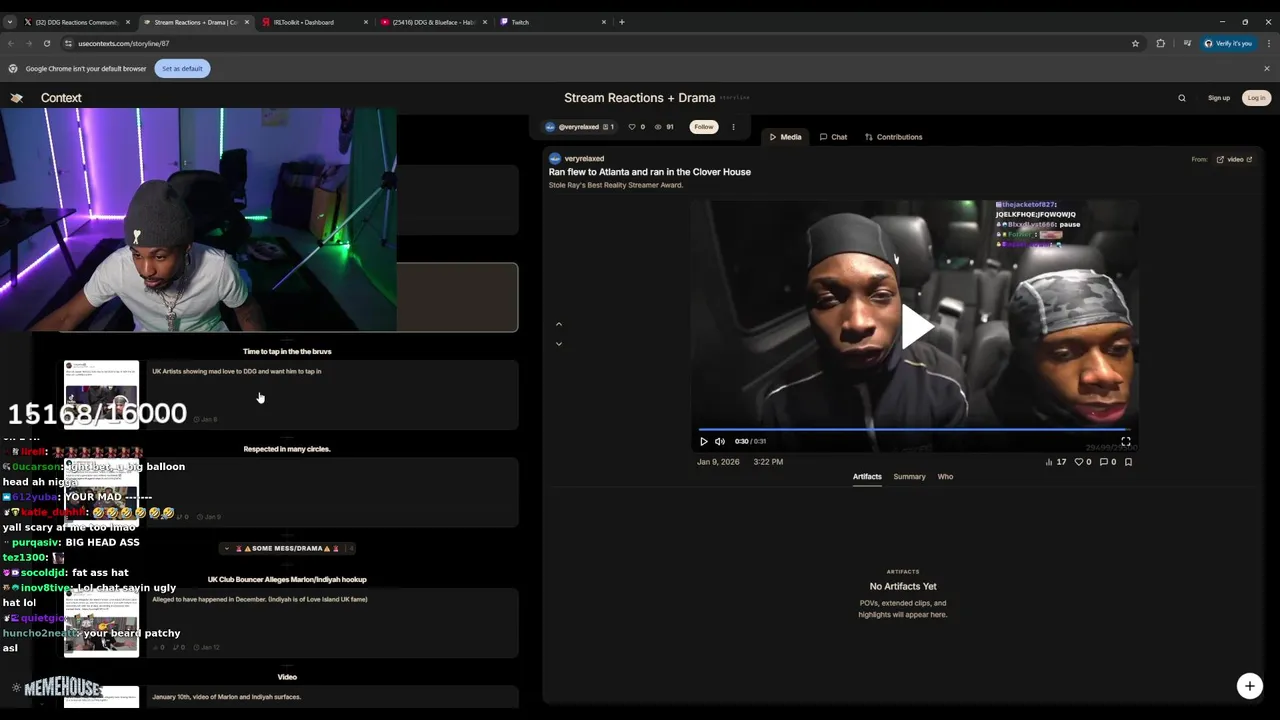The image size is (1280, 720).
Task: Click the storyline views eye icon
Action: 658,127
